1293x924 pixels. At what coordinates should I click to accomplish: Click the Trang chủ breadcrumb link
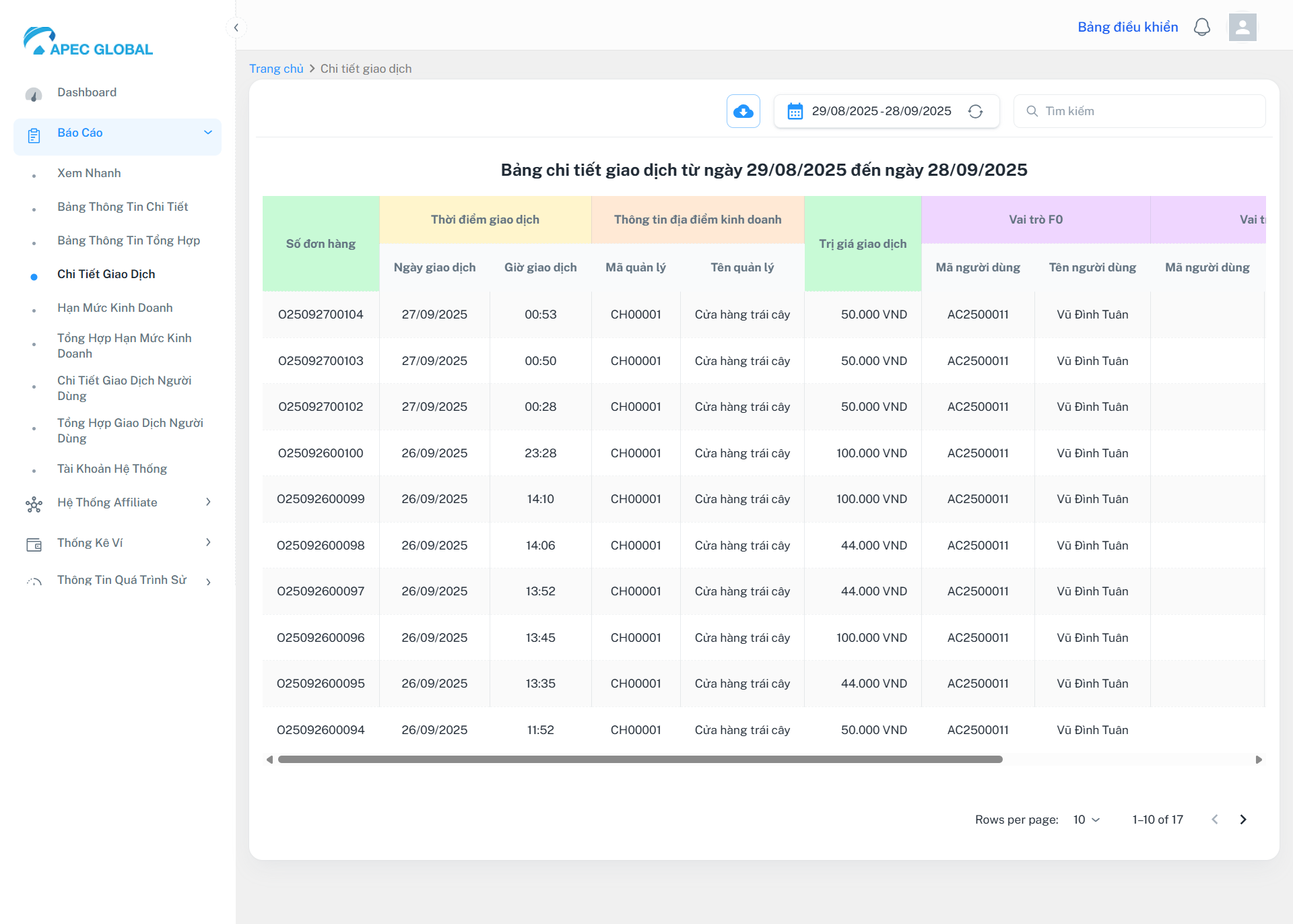(276, 69)
